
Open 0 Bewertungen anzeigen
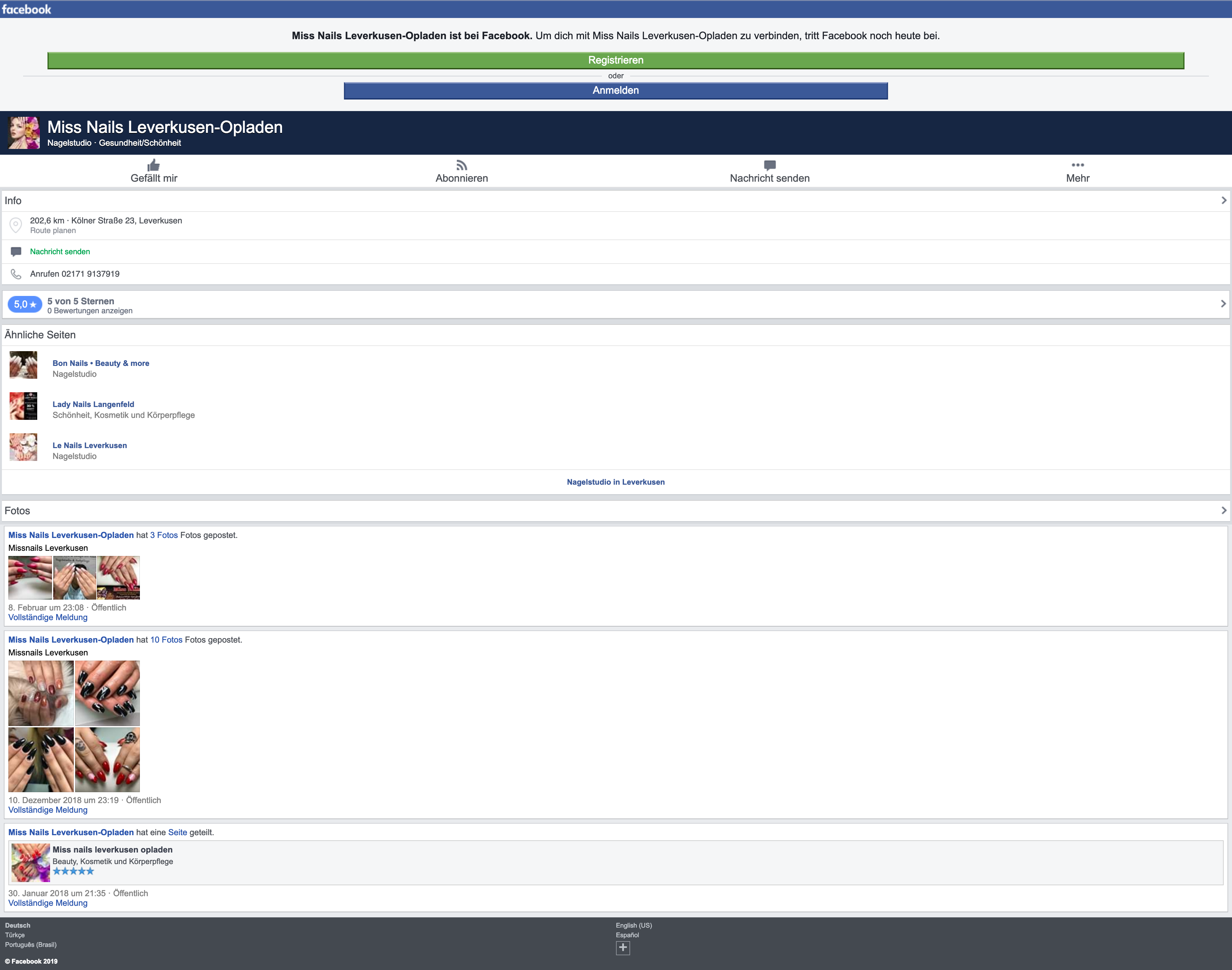[90, 311]
